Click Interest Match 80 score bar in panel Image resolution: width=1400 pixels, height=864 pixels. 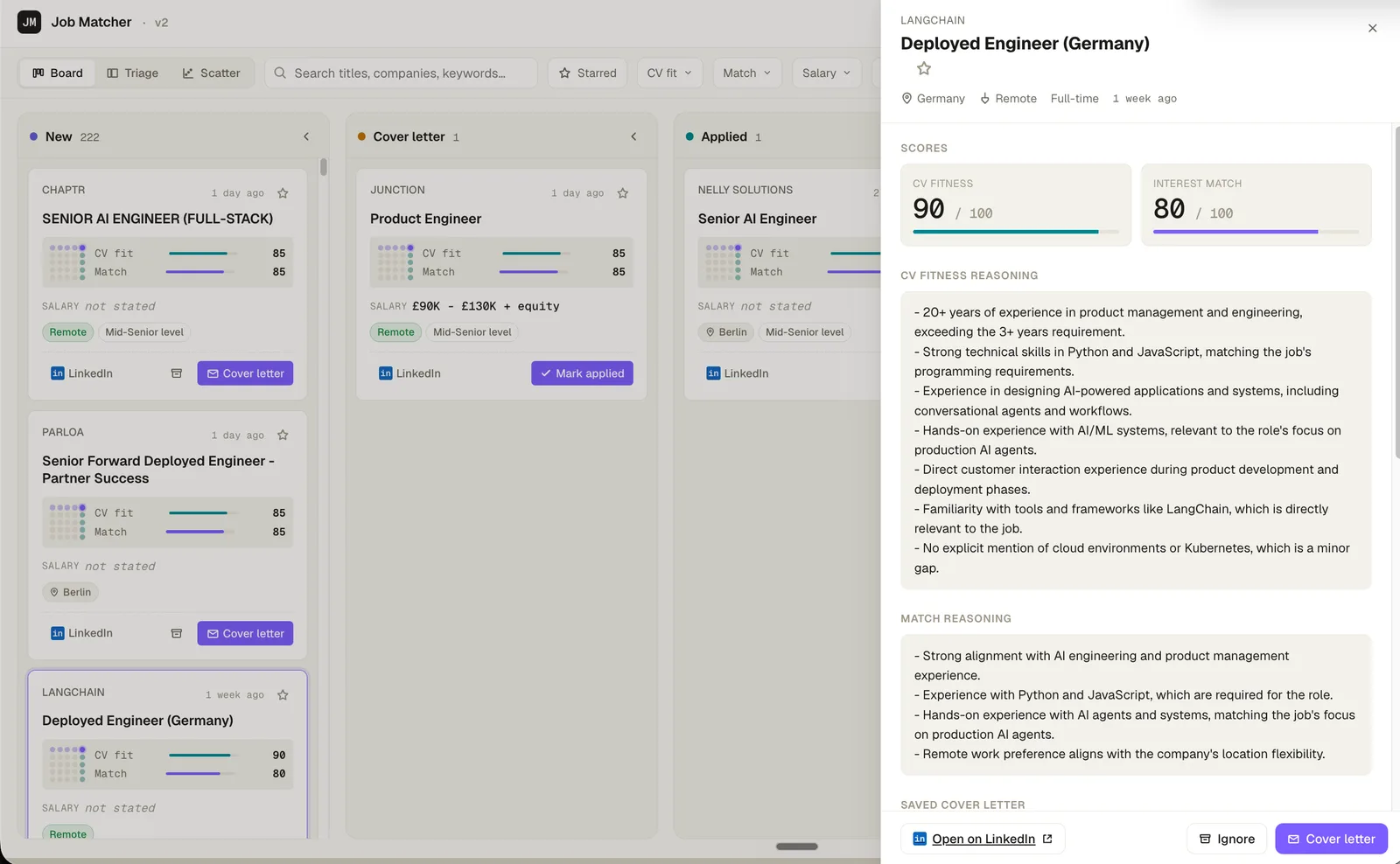point(1256,232)
